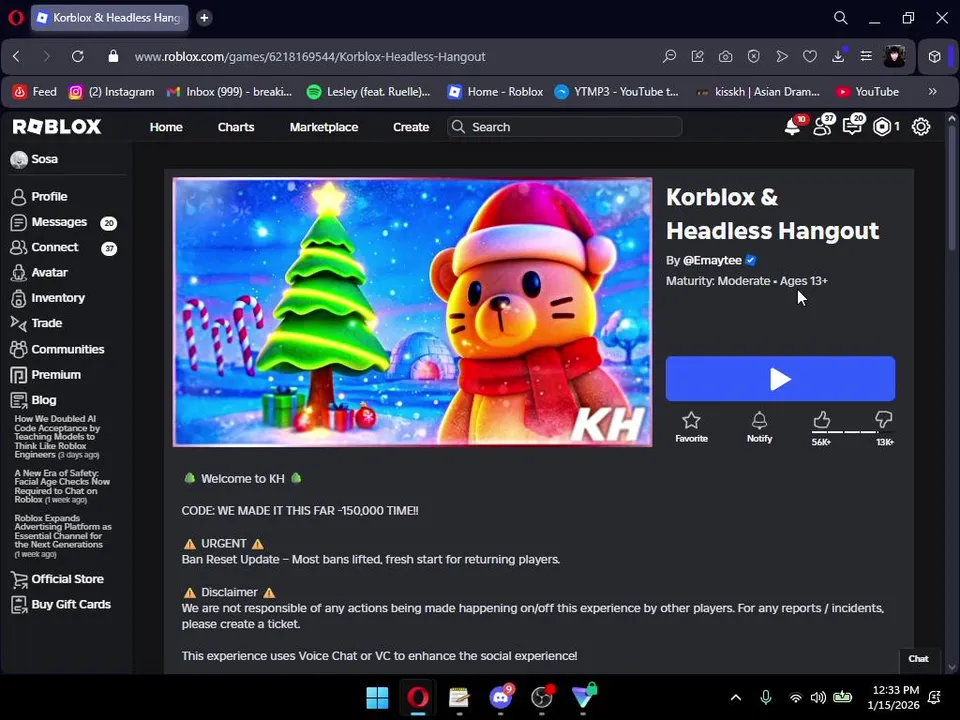Open find in page icon in address bar
This screenshot has height=720, width=960.
tap(669, 56)
